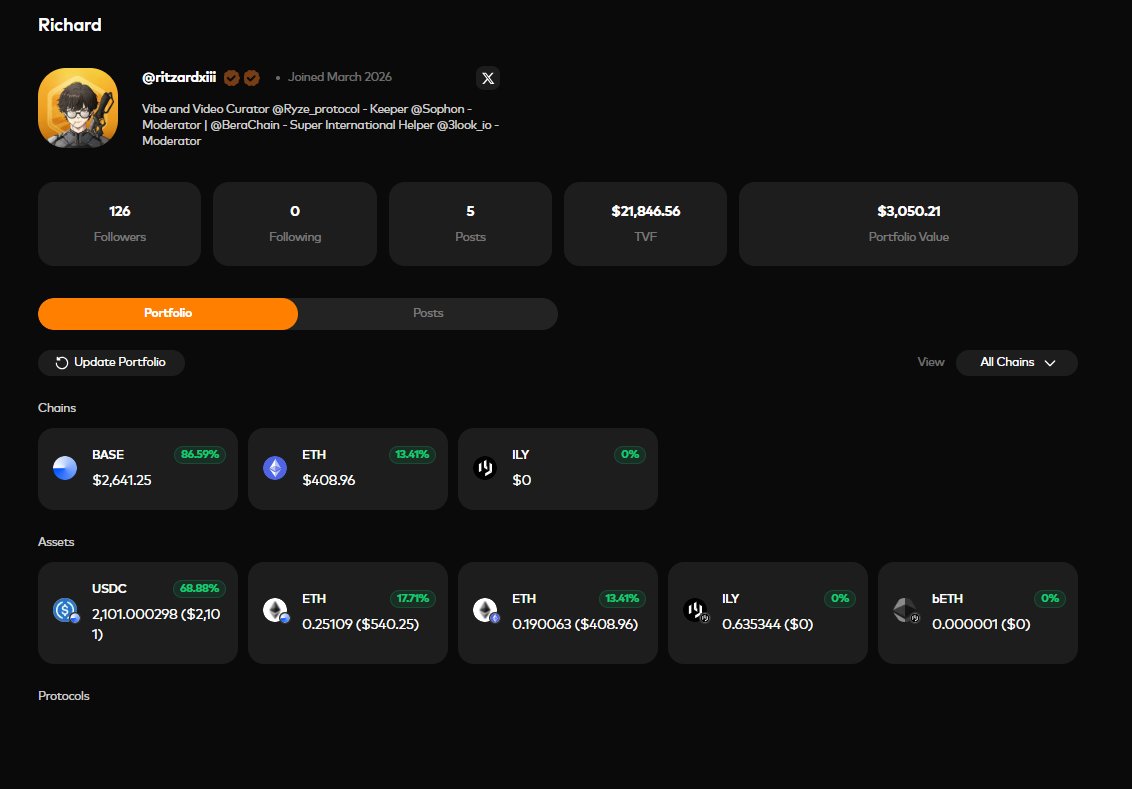Select the Portfolio tab

coord(167,313)
